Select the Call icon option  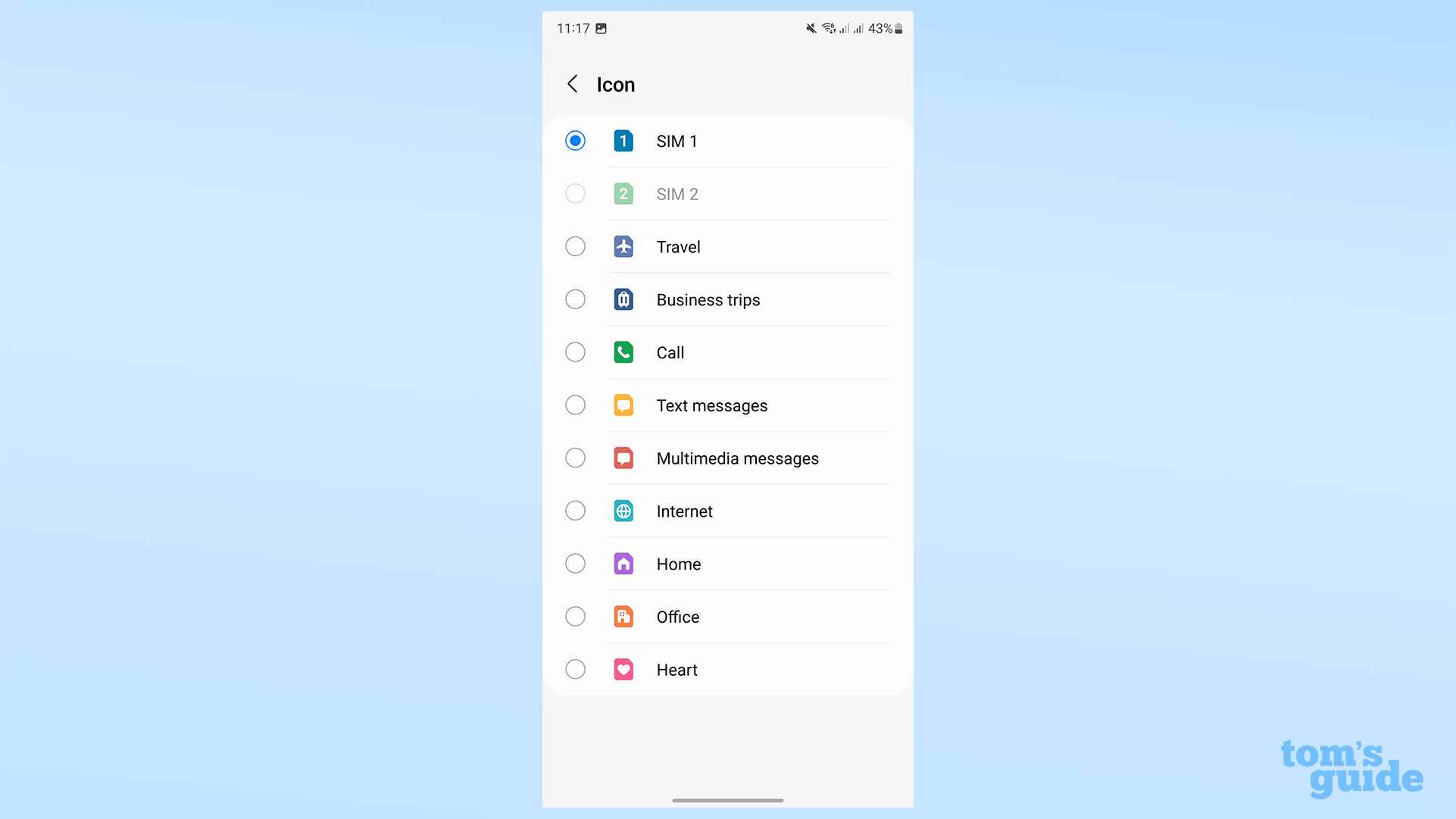pos(576,352)
